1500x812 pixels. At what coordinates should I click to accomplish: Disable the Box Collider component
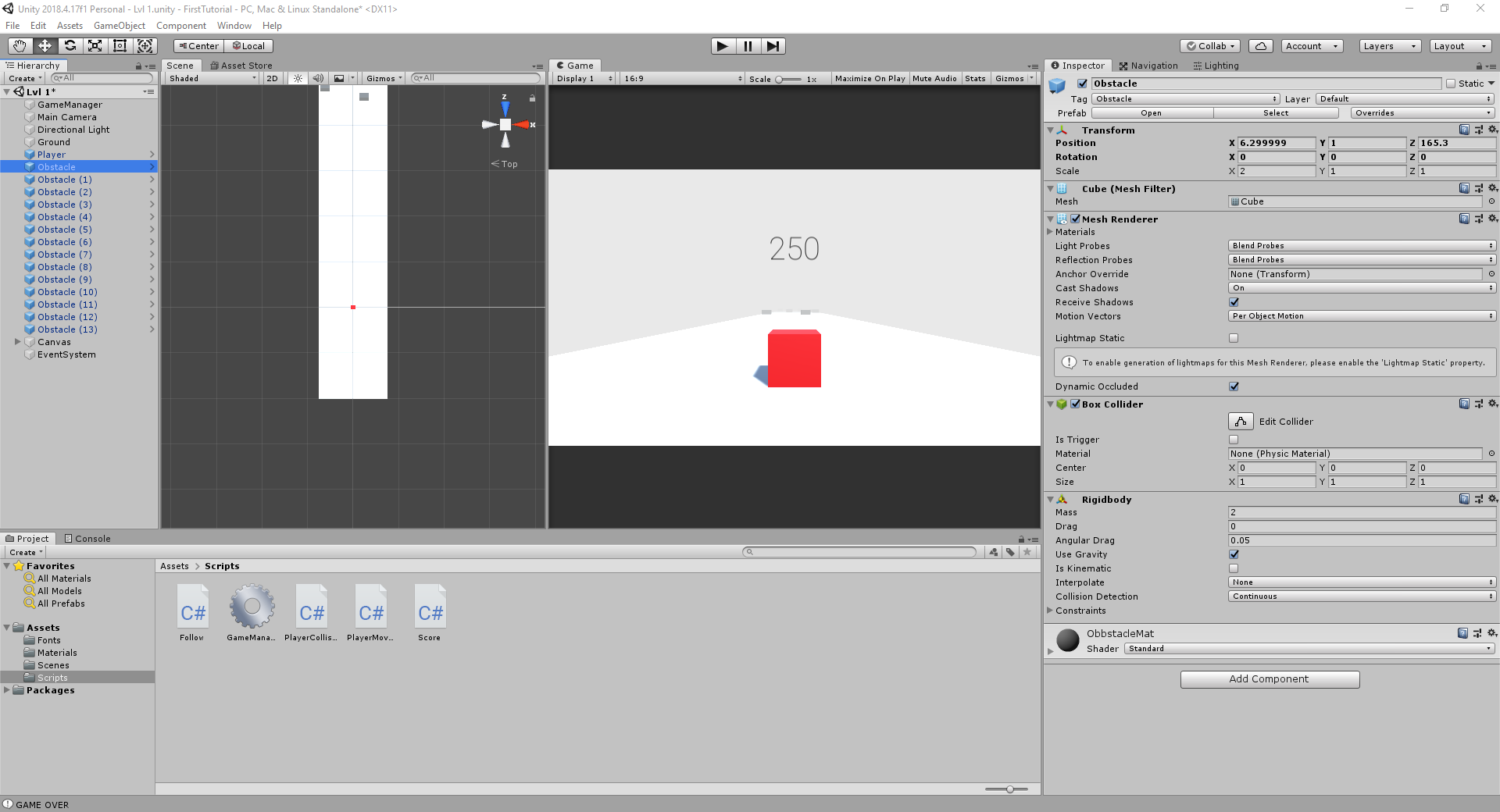click(x=1076, y=404)
